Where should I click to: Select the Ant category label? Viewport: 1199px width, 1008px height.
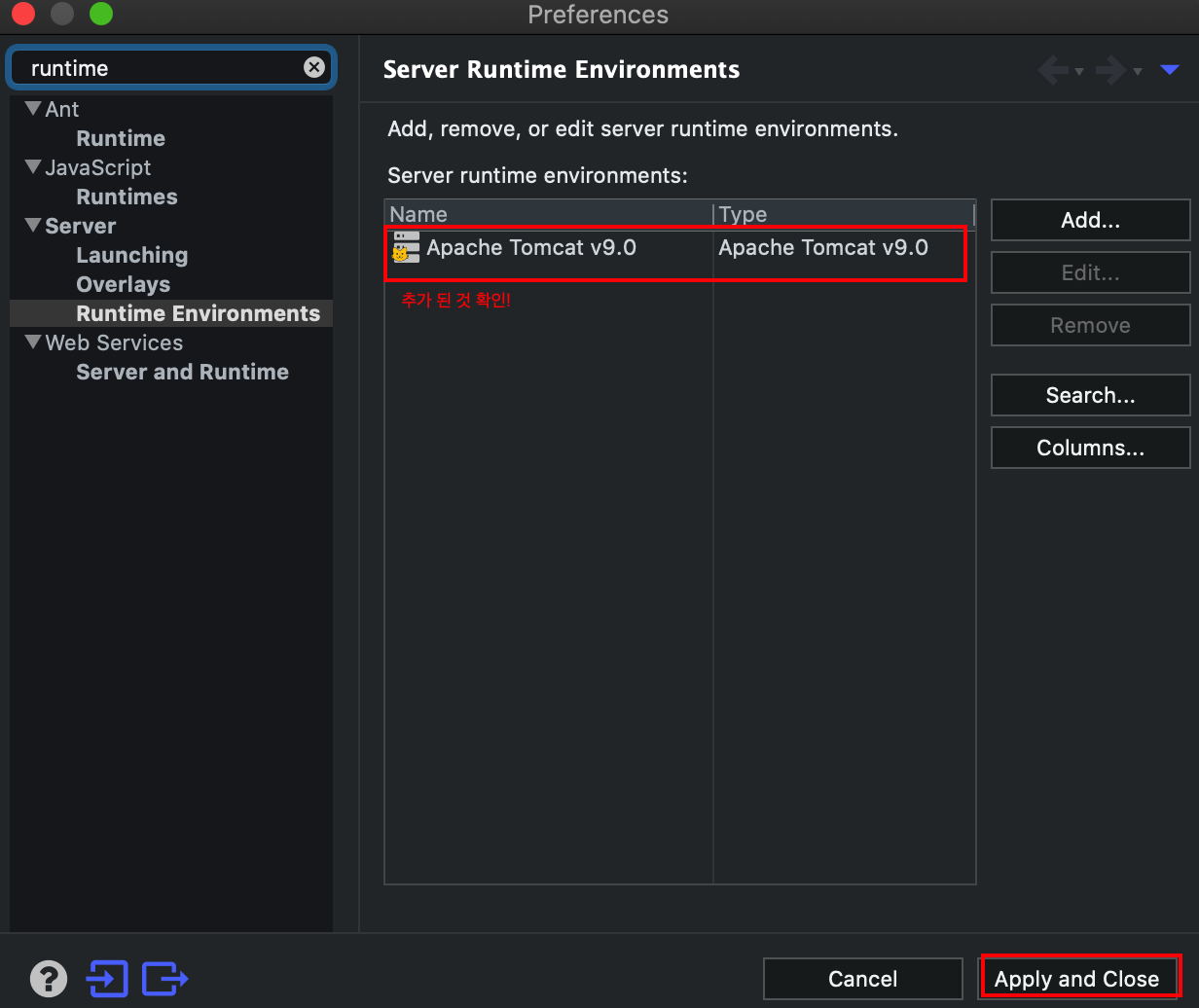[x=61, y=109]
